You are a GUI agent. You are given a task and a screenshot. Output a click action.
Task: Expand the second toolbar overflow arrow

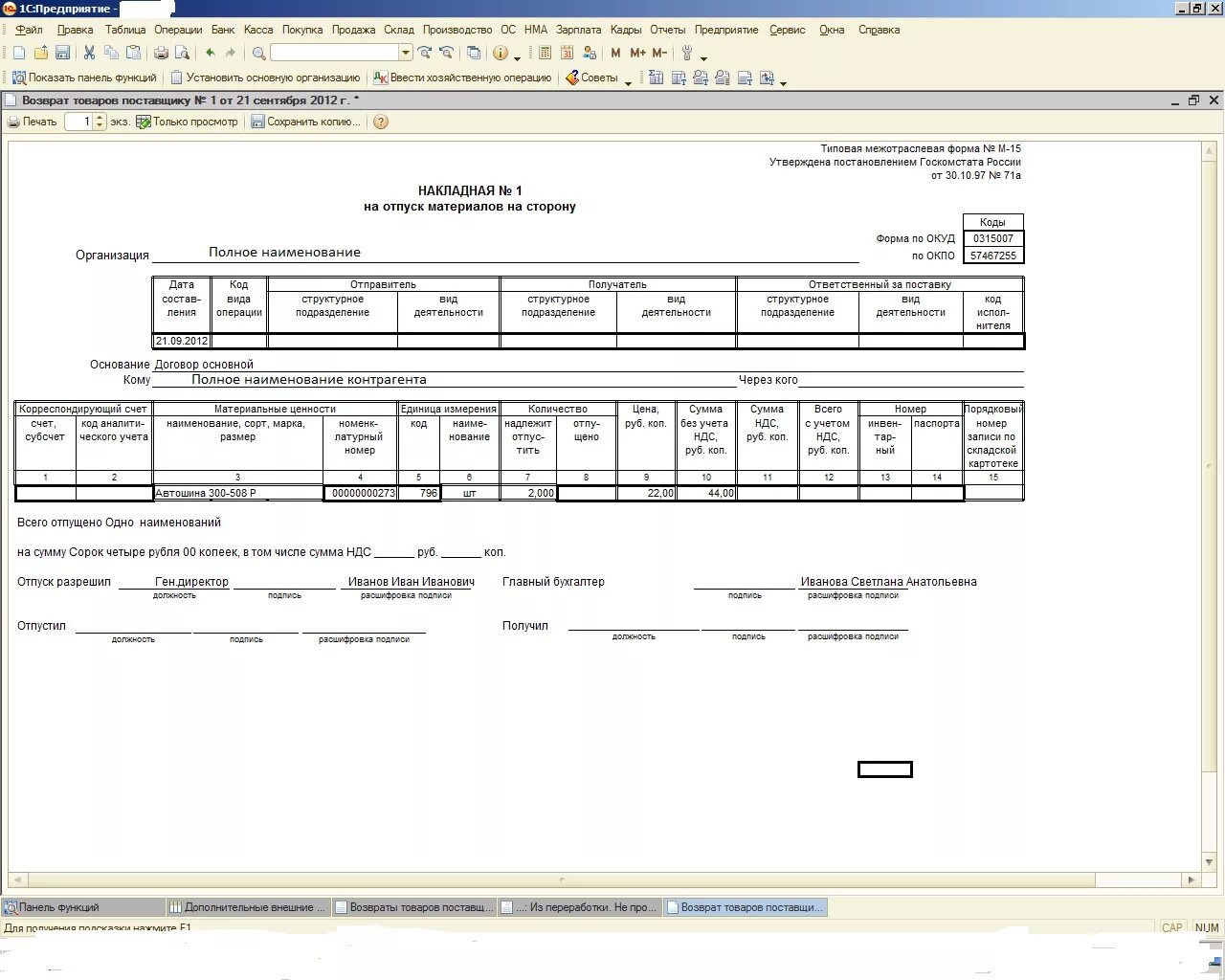pyautogui.click(x=783, y=81)
